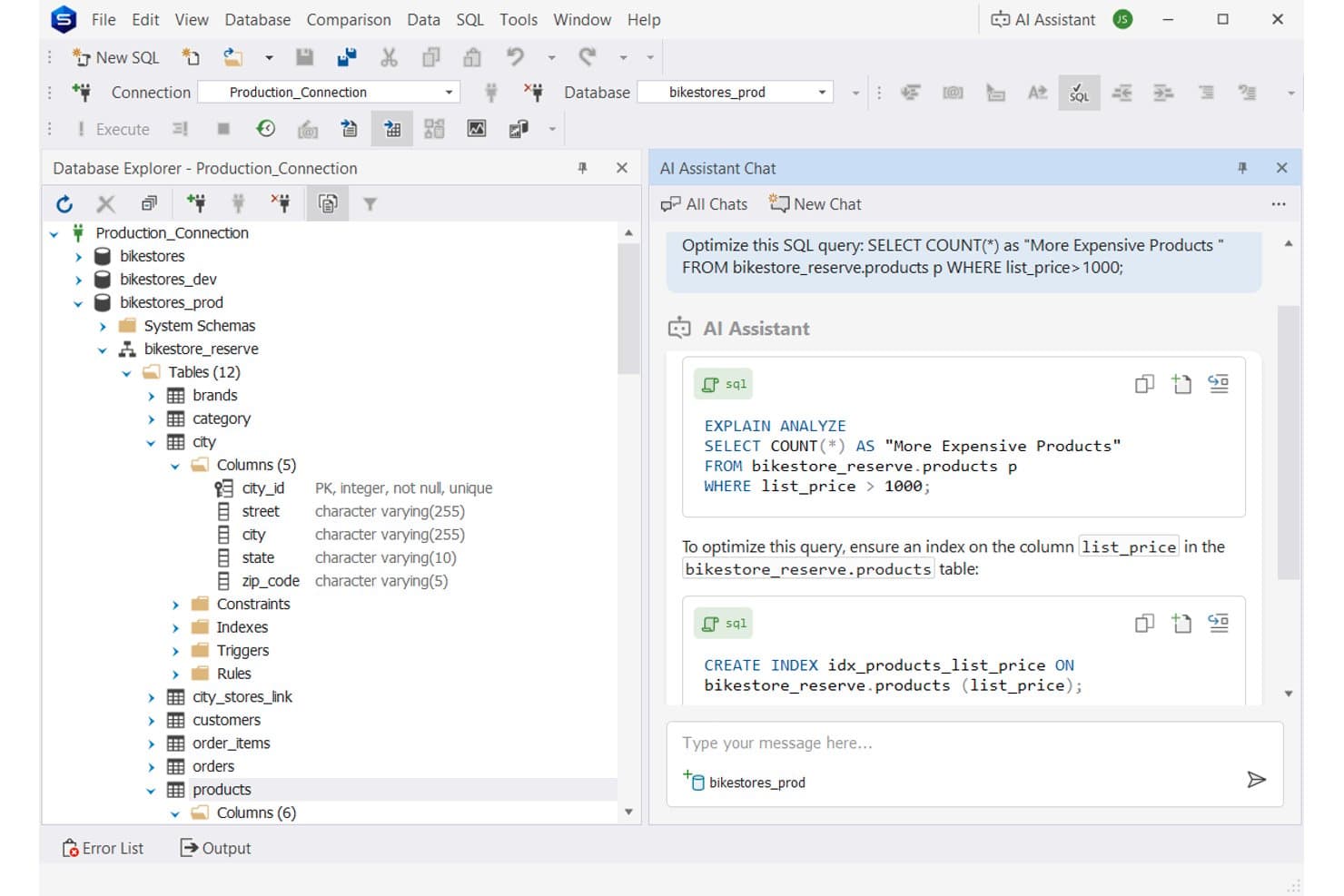
Task: Click the New SQL button
Action: [x=115, y=57]
